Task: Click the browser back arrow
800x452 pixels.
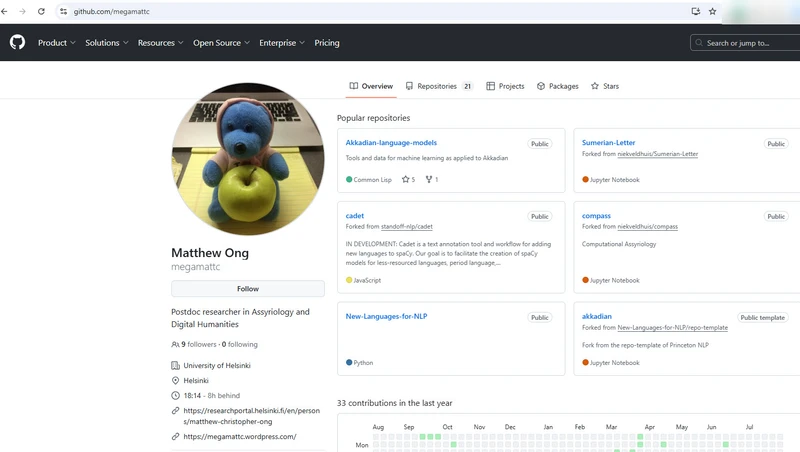Action: (7, 11)
